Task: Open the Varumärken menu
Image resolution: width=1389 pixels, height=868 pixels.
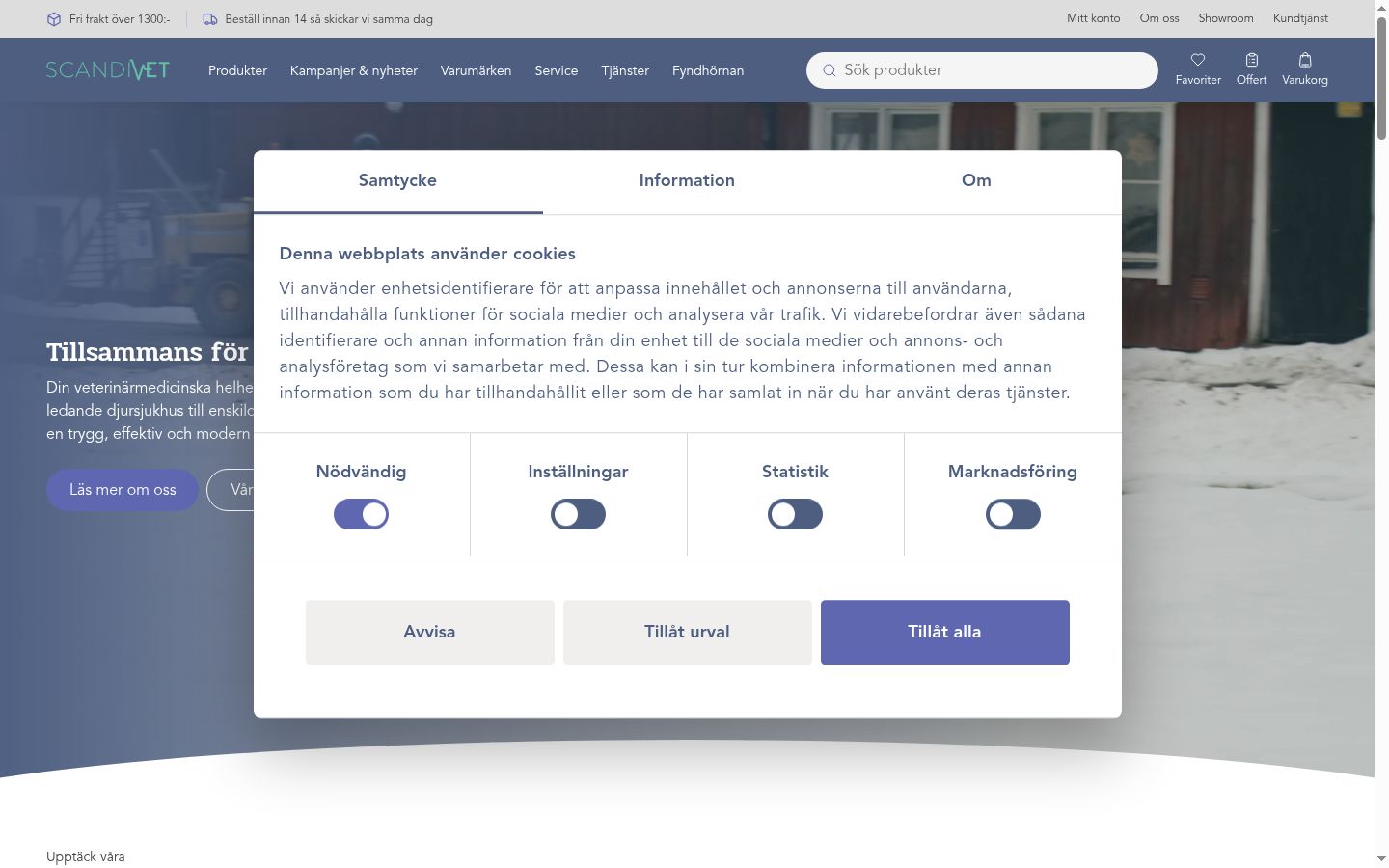Action: (x=476, y=70)
